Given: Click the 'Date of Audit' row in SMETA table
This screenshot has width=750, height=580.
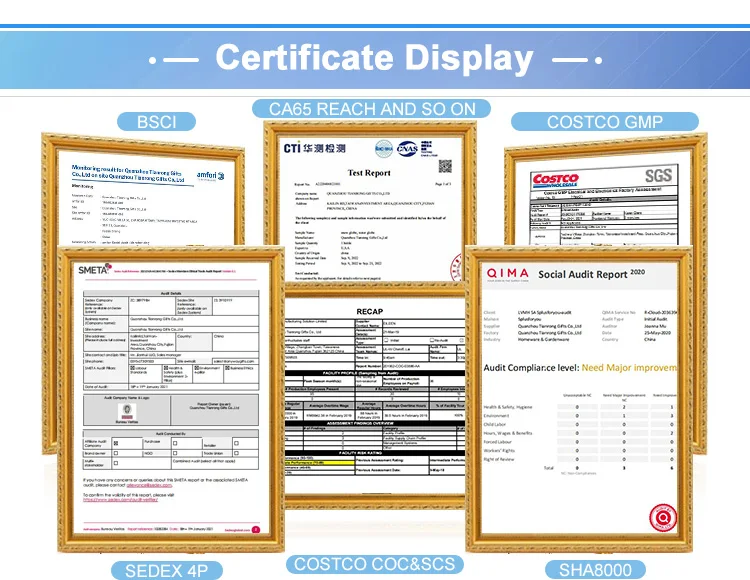Looking at the screenshot, I should click(171, 387).
